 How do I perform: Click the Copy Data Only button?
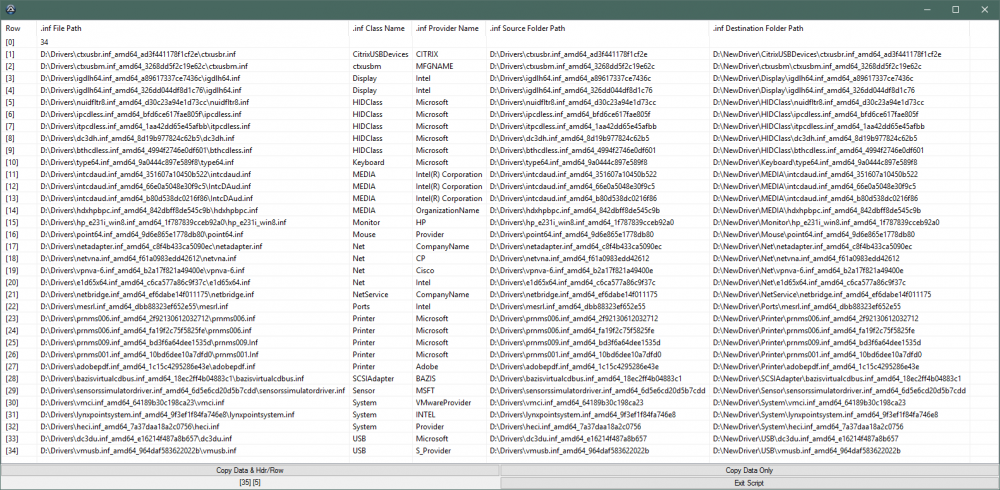pyautogui.click(x=749, y=470)
